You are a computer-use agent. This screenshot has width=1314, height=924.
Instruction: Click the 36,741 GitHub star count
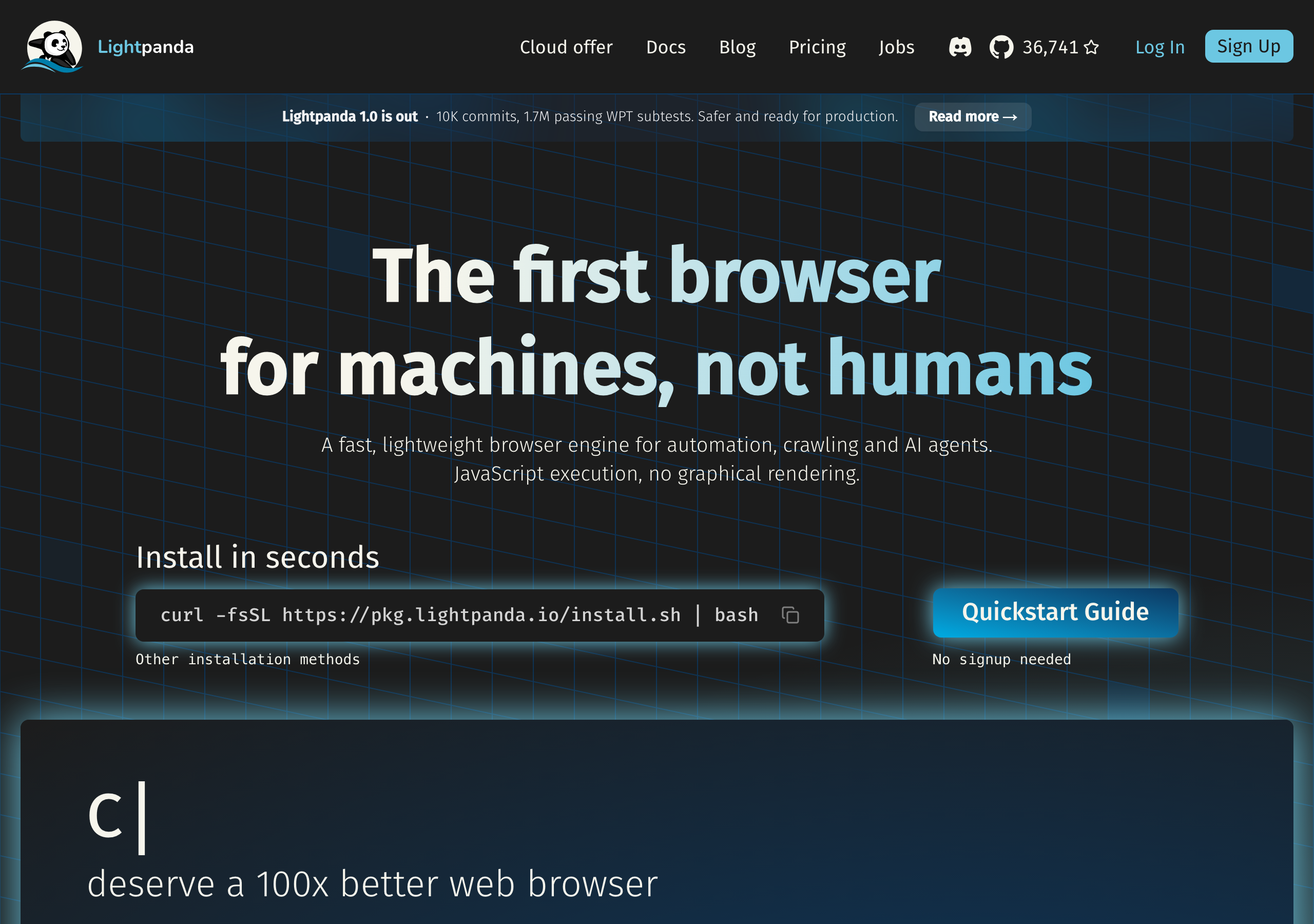[1050, 47]
